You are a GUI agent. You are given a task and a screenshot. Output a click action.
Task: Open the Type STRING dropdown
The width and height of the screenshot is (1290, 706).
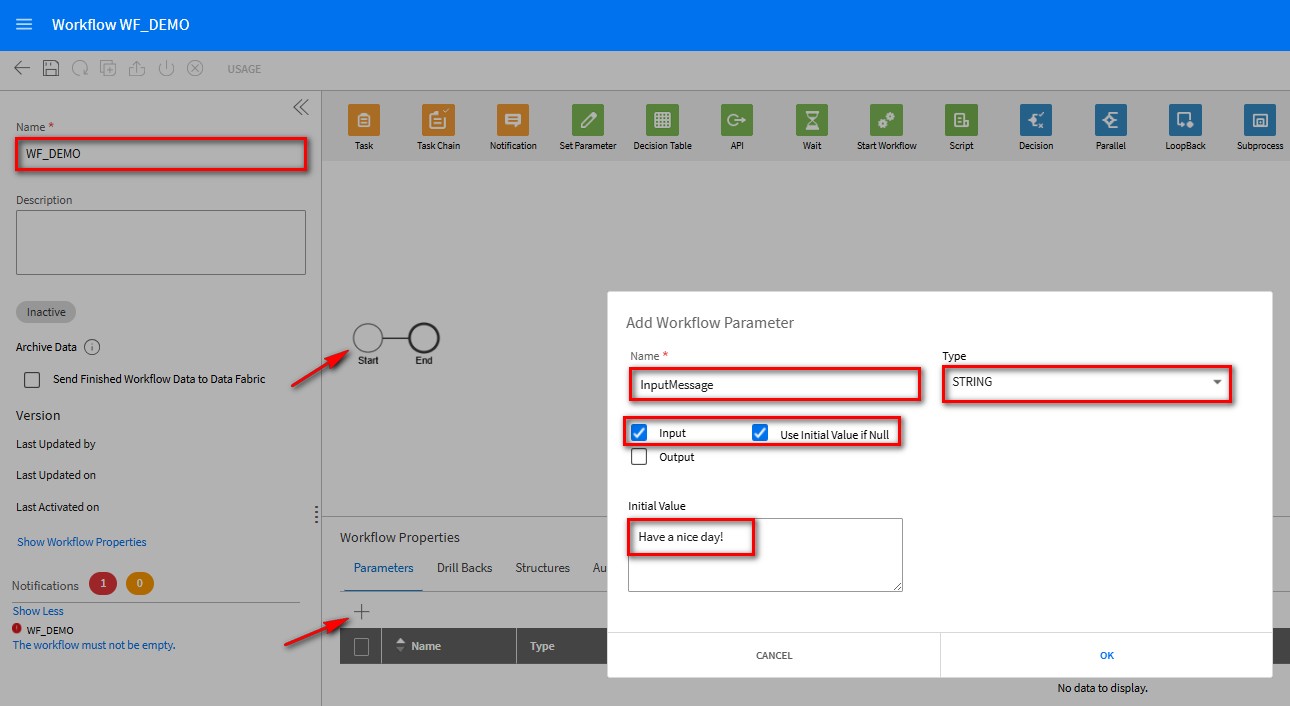[x=1086, y=382]
